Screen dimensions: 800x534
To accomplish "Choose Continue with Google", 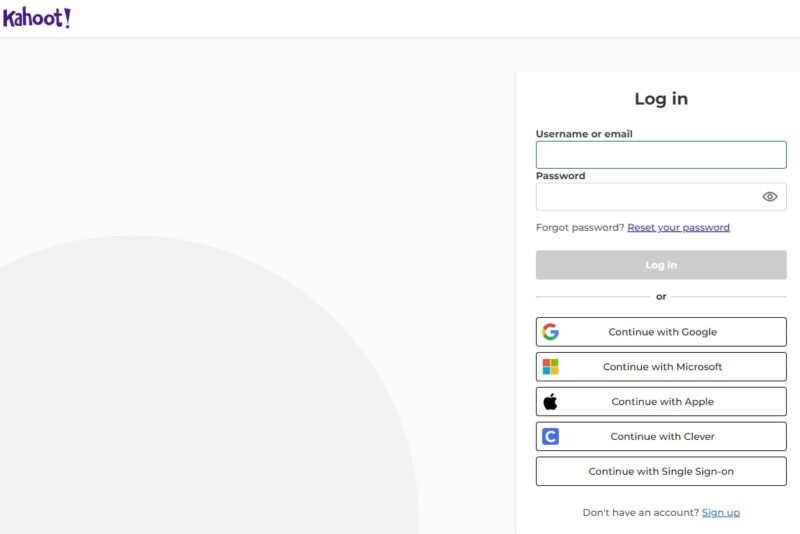I will (x=662, y=332).
